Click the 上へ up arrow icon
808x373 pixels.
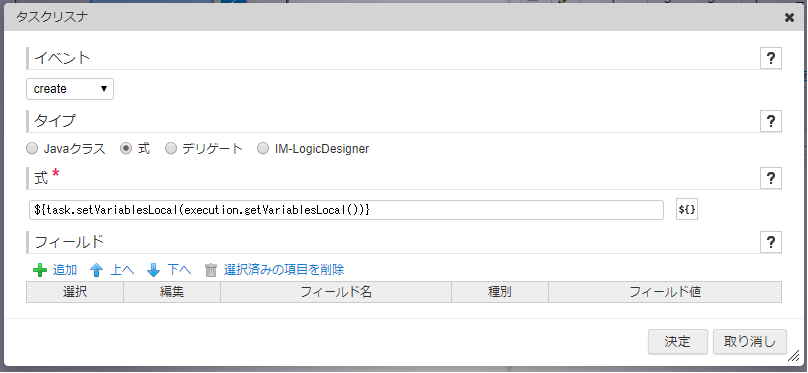(97, 269)
